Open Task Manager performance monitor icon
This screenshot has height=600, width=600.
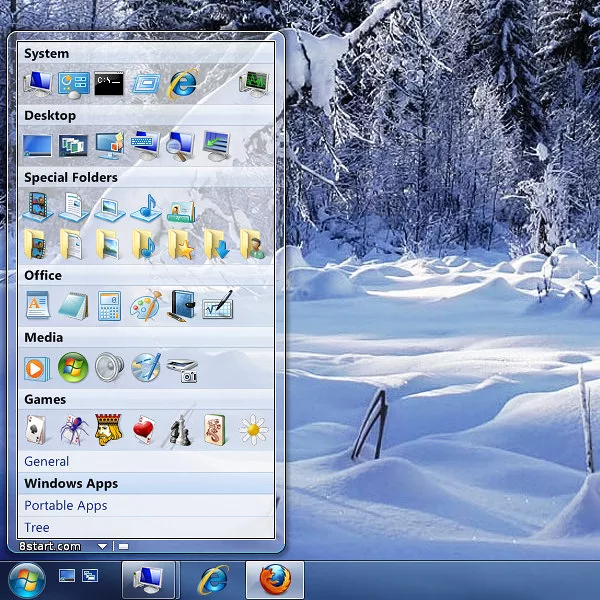pos(254,83)
